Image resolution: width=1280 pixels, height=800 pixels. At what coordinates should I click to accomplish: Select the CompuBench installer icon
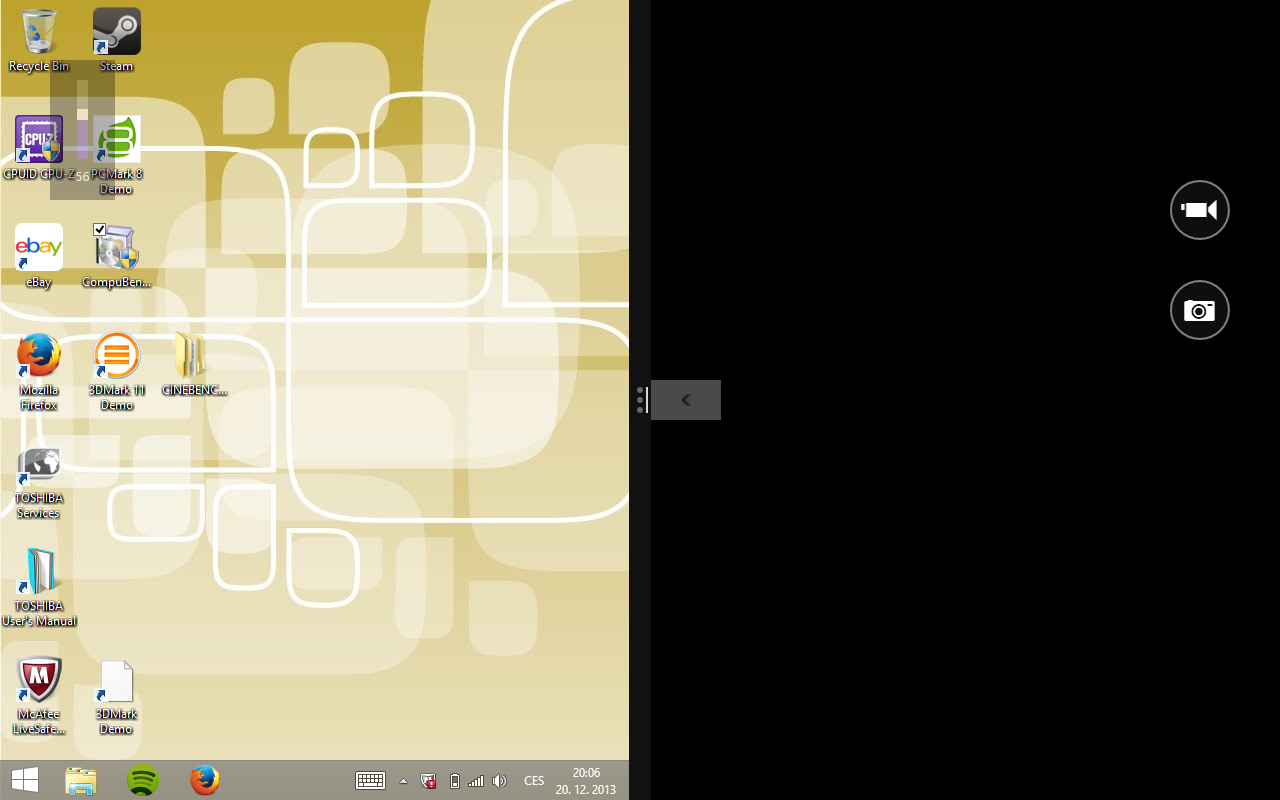click(x=116, y=256)
